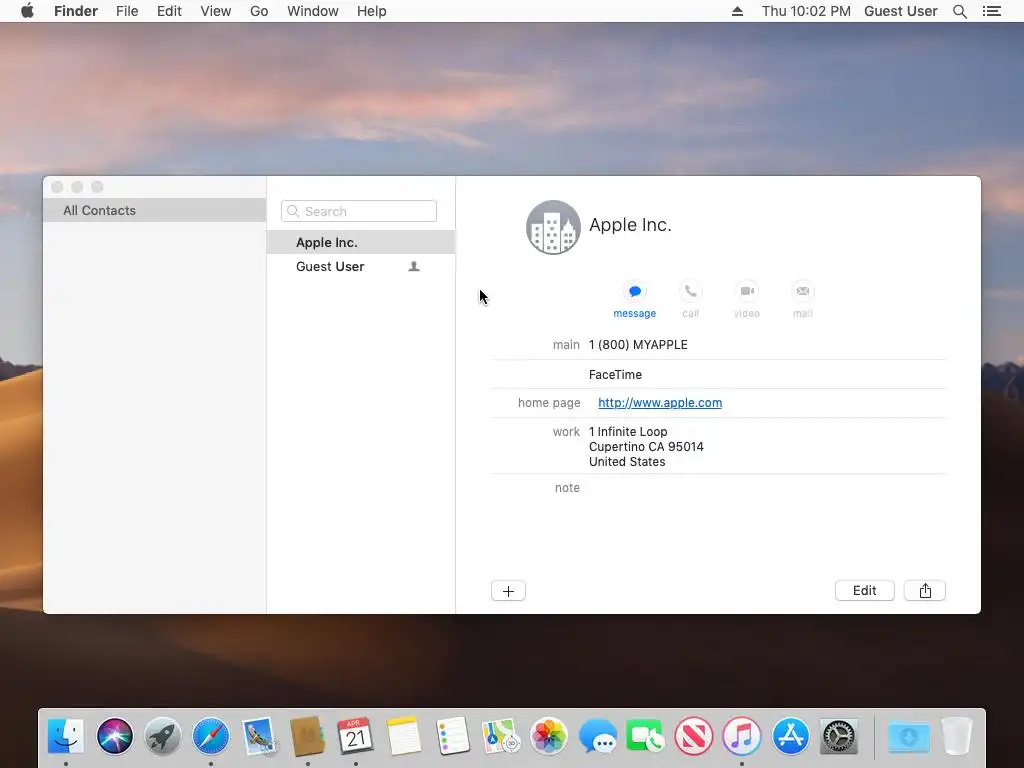Open iTunes music icon in Dock
This screenshot has width=1024, height=768.
pos(742,736)
